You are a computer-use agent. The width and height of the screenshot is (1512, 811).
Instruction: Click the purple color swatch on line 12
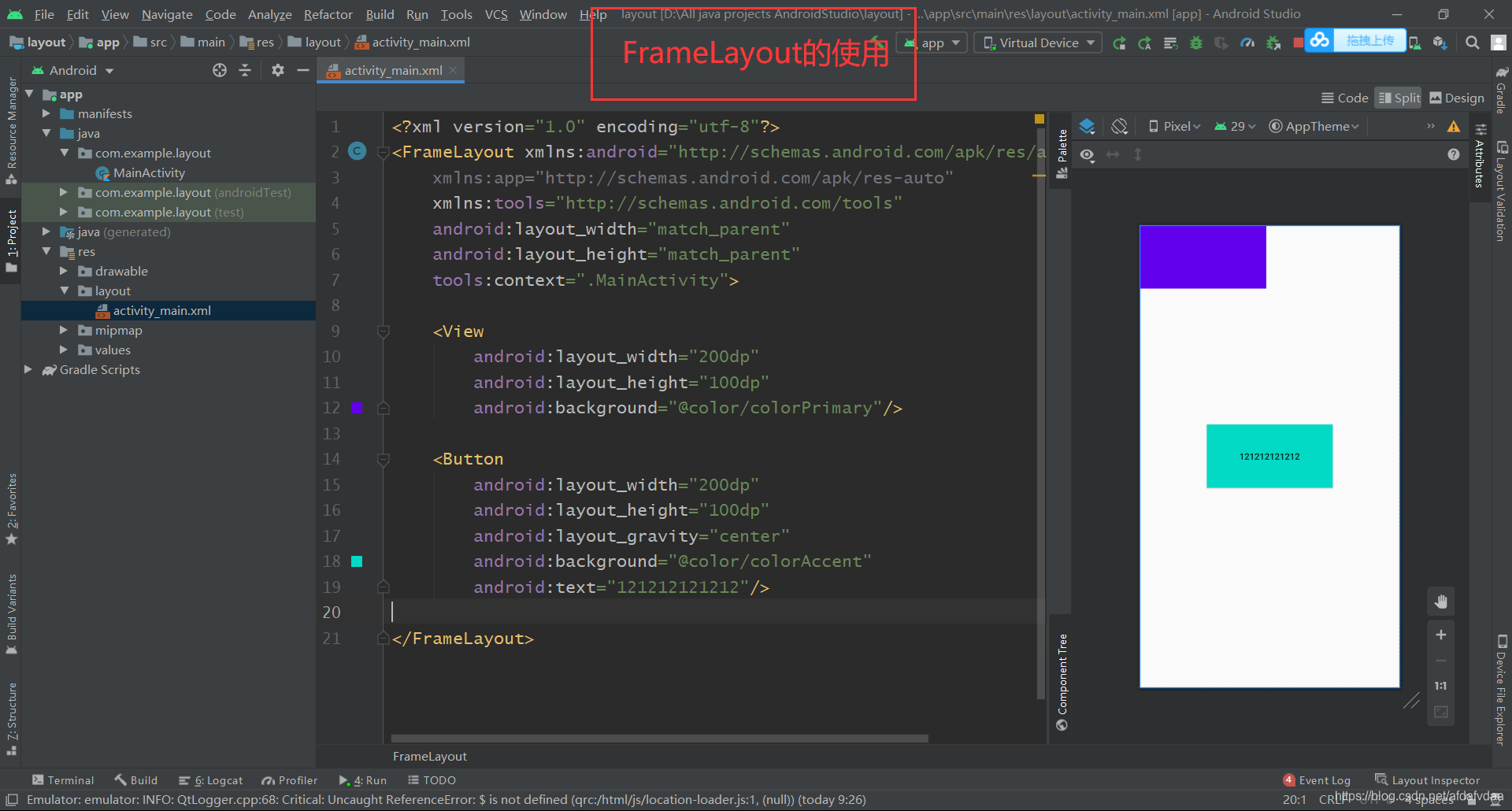(358, 408)
